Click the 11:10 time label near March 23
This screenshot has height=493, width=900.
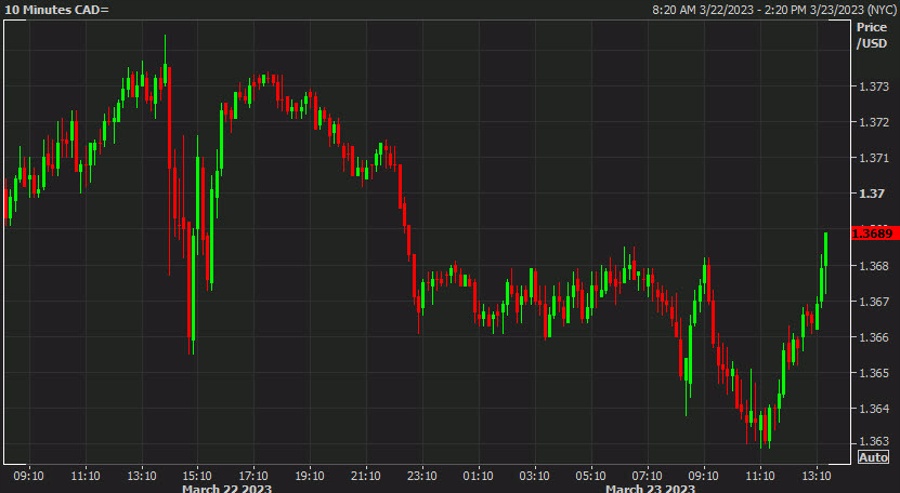(759, 476)
